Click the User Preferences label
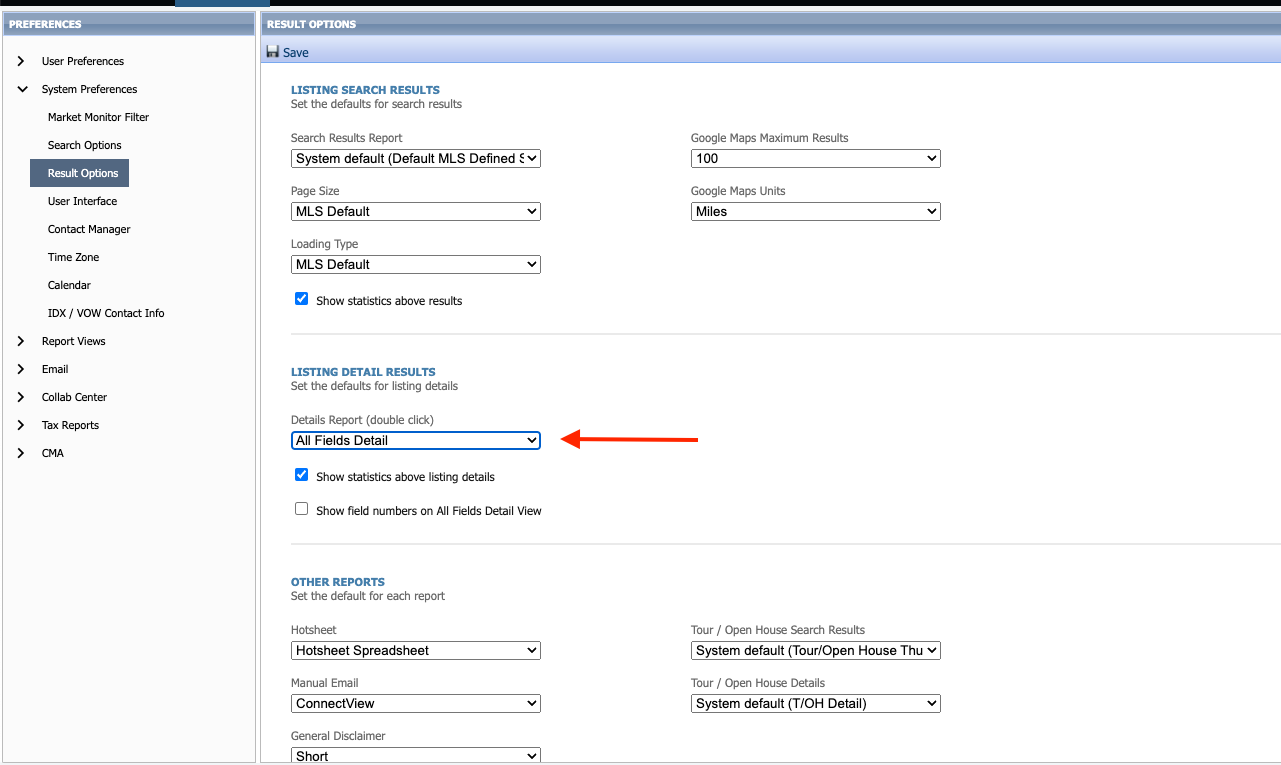The width and height of the screenshot is (1281, 765). pyautogui.click(x=83, y=61)
